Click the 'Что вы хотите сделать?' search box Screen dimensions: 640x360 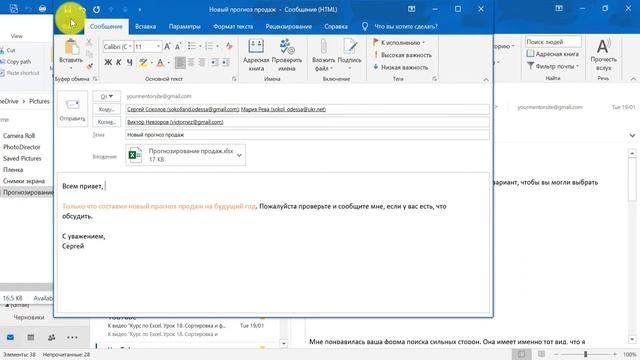pos(405,27)
